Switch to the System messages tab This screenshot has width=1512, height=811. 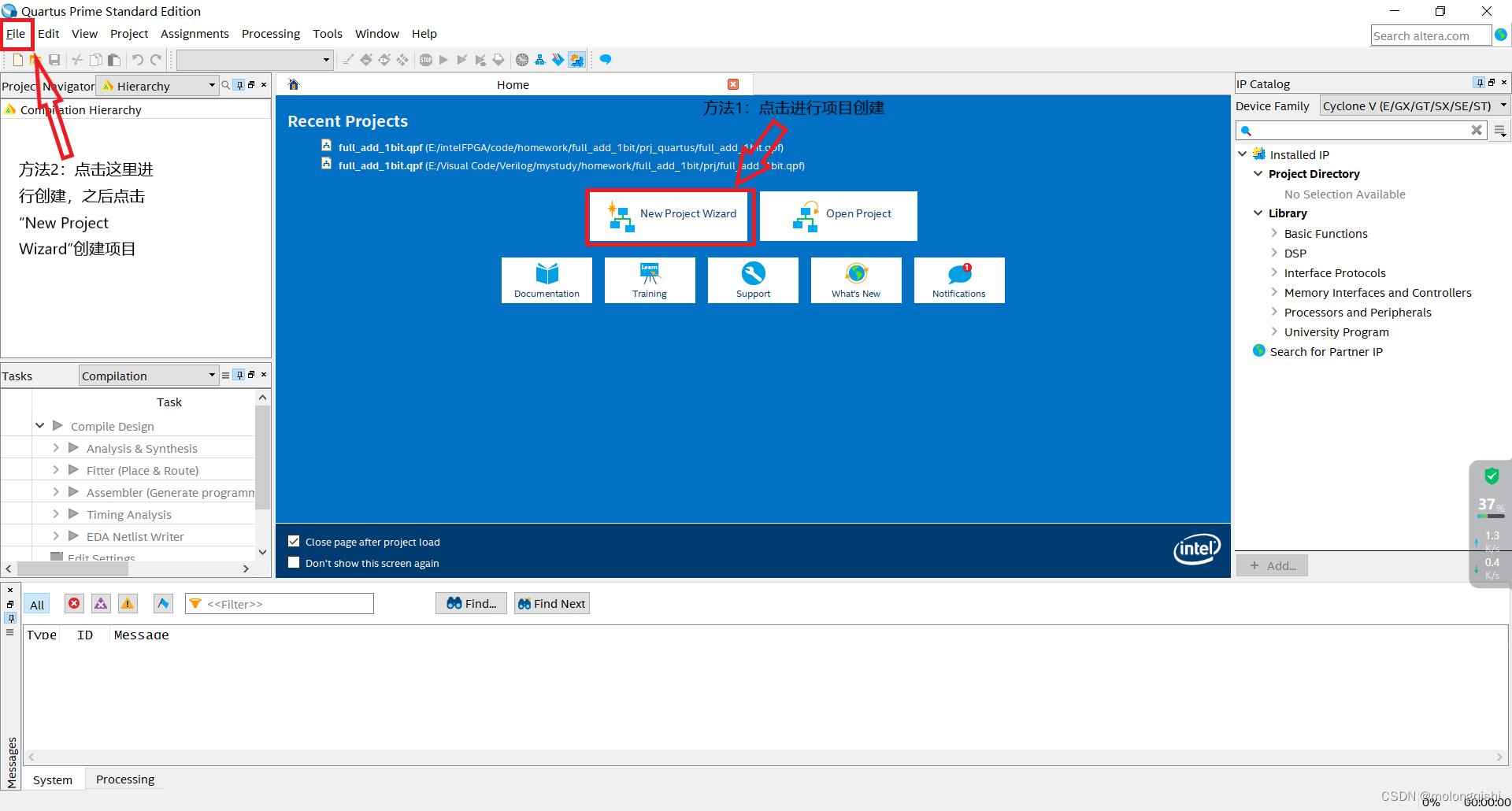(x=53, y=780)
